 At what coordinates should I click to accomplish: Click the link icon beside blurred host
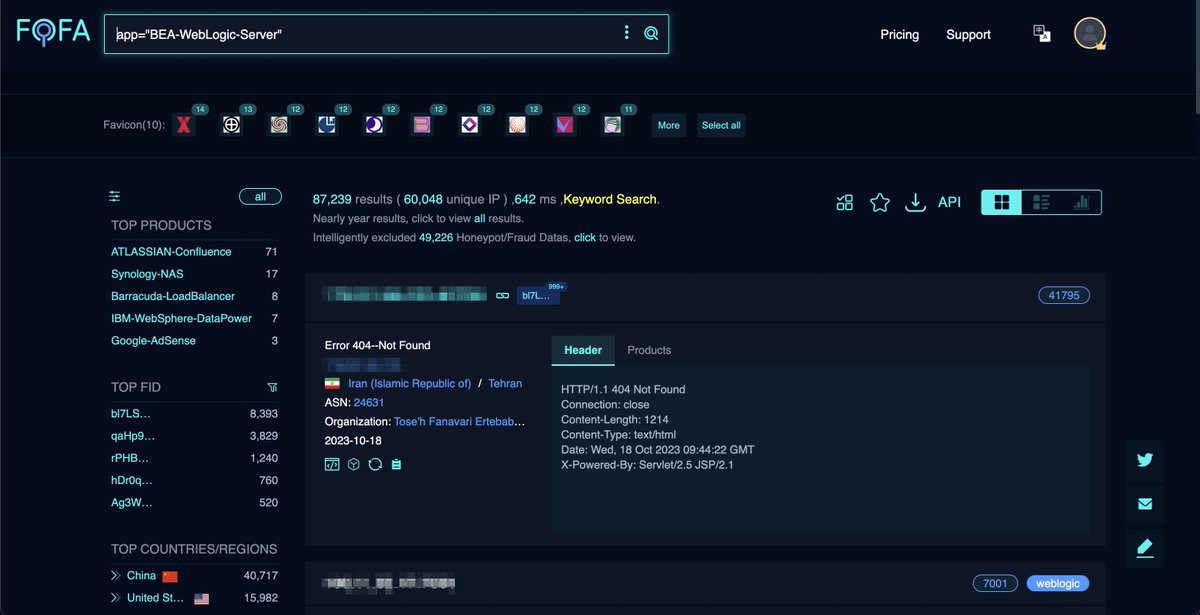click(503, 295)
